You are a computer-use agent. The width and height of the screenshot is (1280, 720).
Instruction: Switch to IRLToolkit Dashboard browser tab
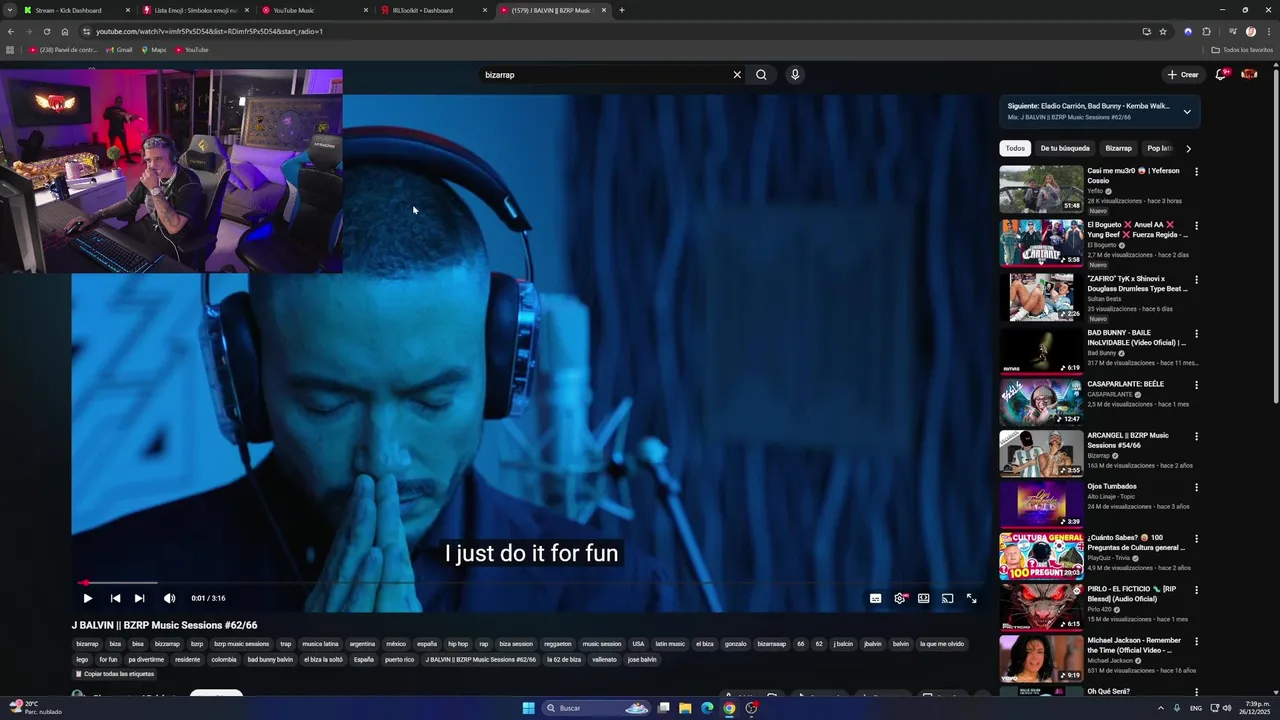click(x=431, y=10)
